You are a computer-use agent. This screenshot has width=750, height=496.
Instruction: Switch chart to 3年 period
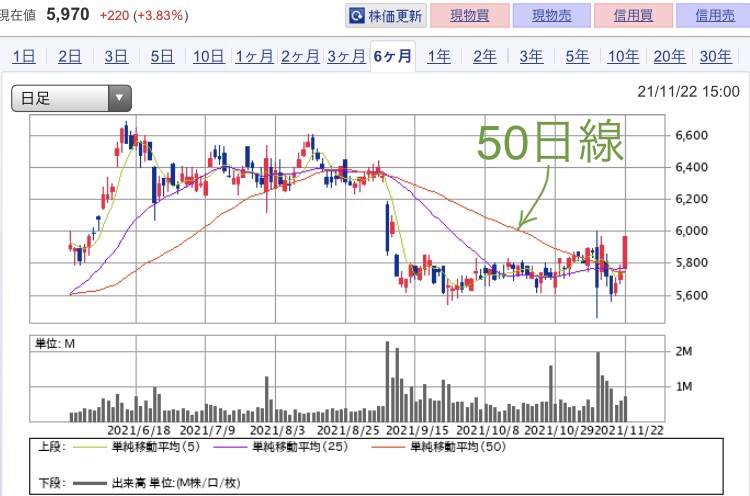tap(531, 56)
